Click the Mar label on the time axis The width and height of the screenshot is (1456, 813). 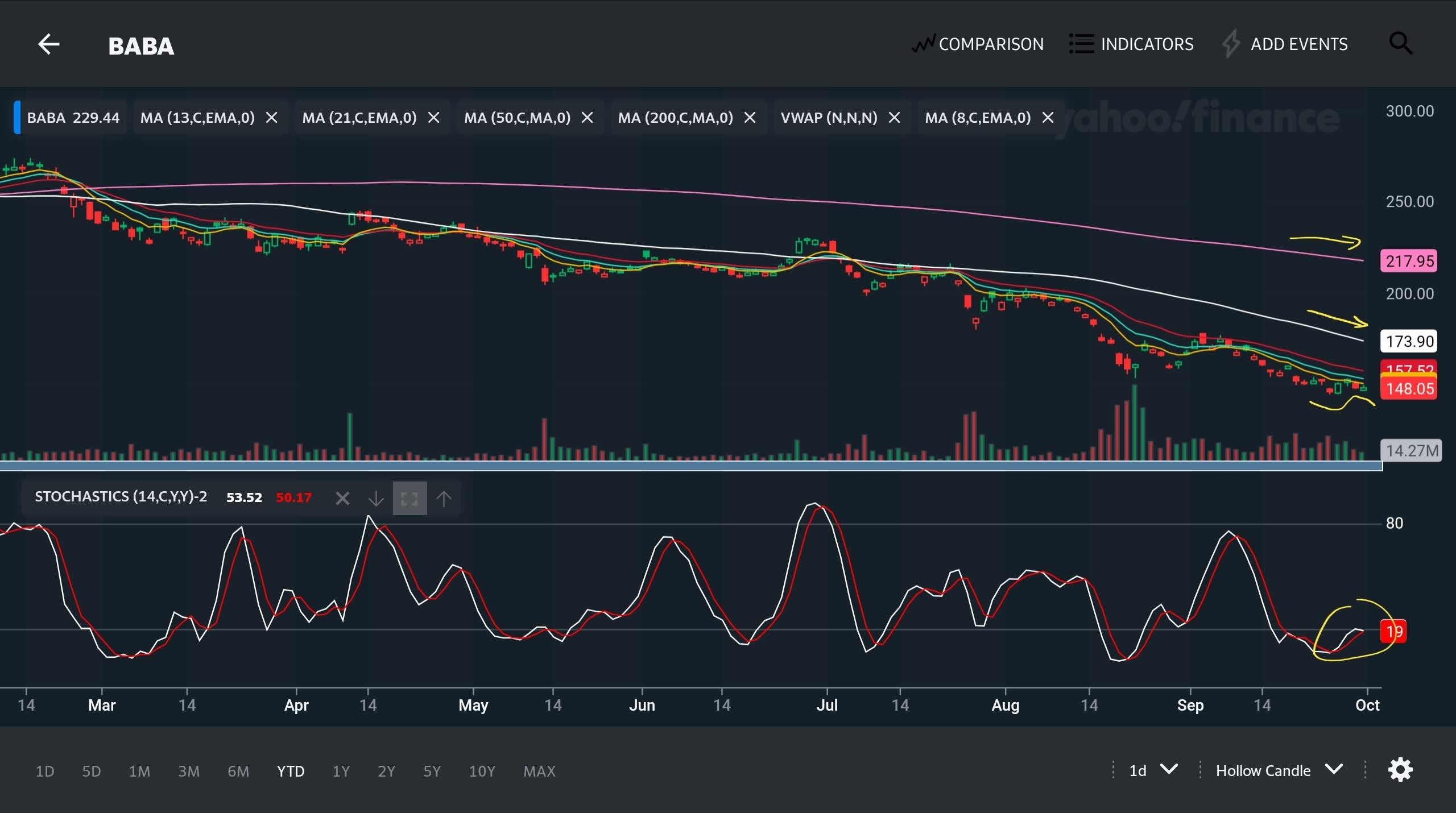pyautogui.click(x=102, y=706)
